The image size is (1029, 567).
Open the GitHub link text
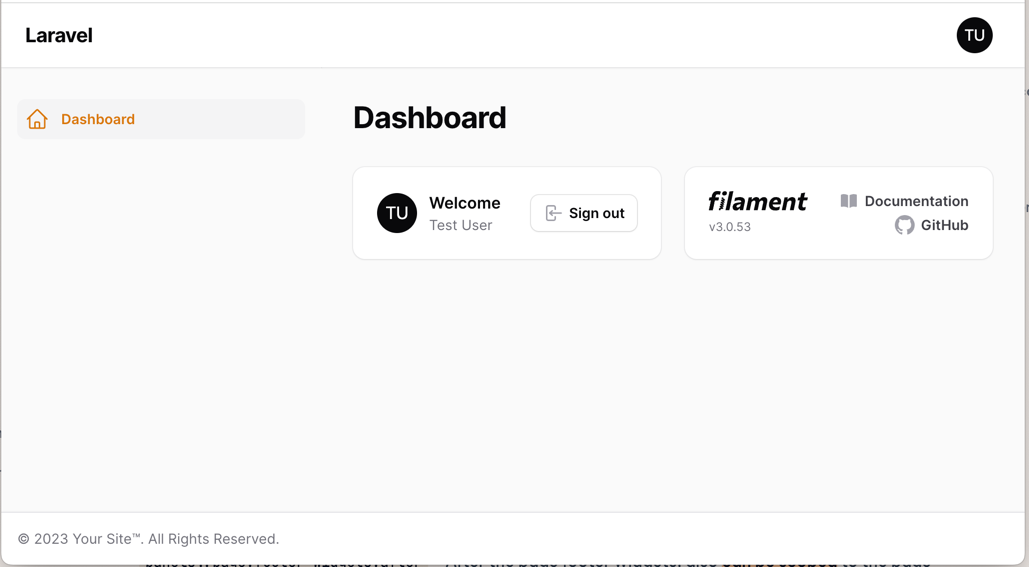pyautogui.click(x=944, y=225)
